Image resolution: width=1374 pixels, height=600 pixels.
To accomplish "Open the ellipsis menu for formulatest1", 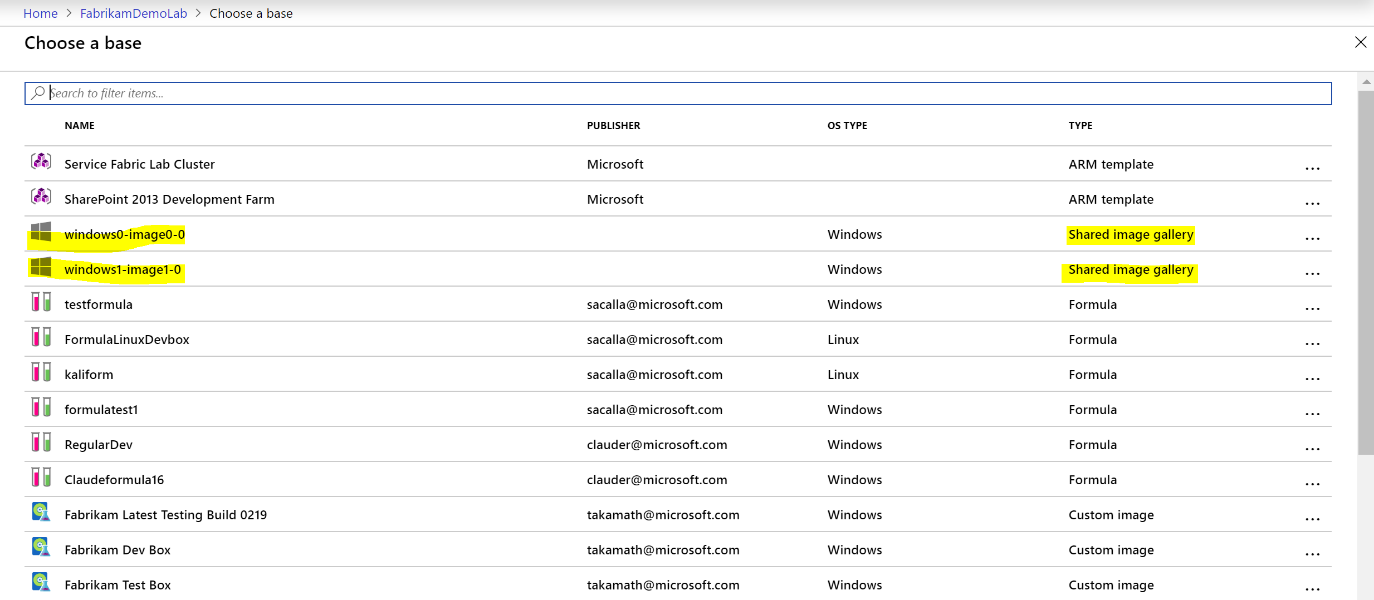I will pyautogui.click(x=1313, y=413).
